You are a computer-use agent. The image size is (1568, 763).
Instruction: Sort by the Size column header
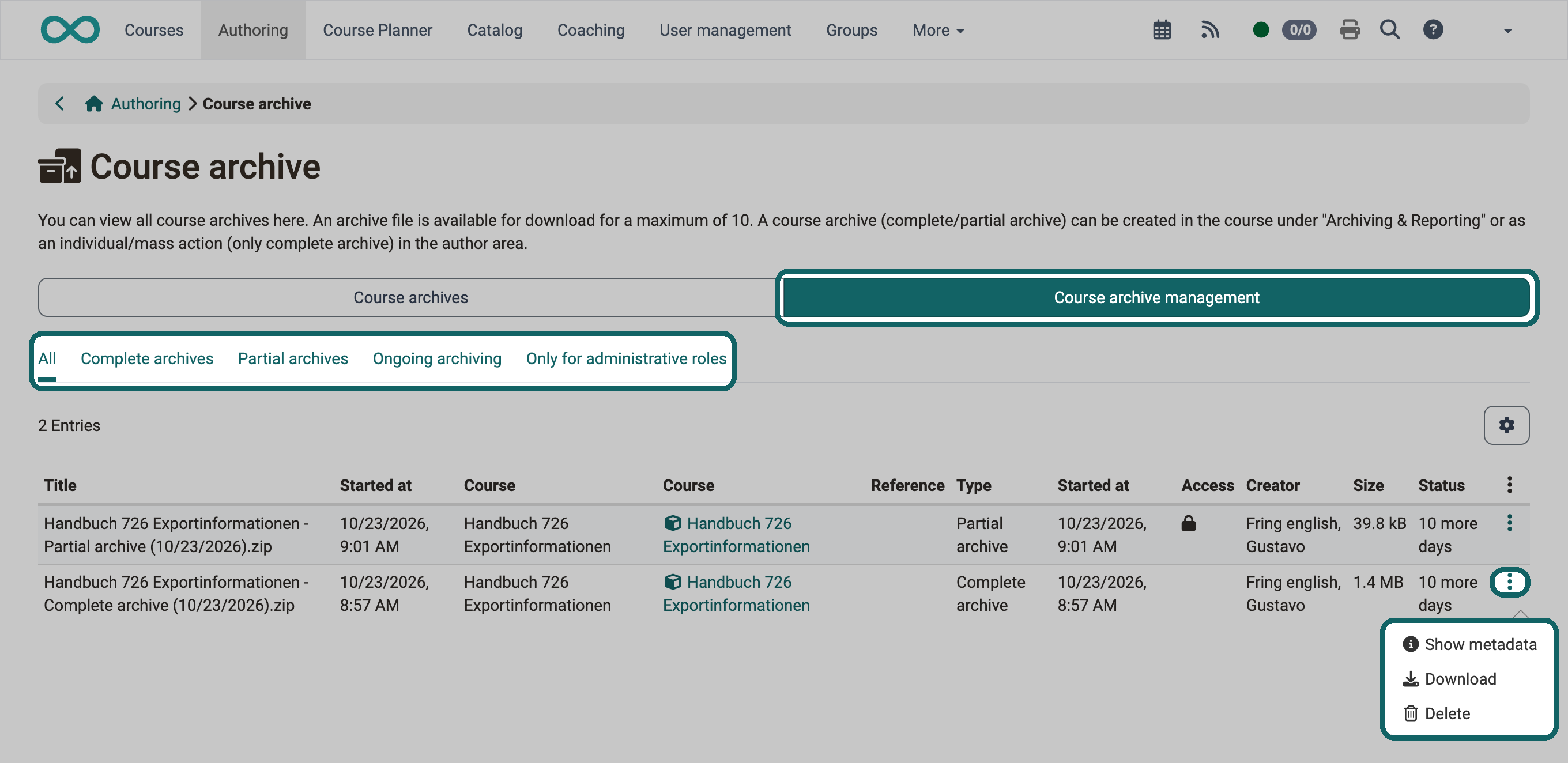pos(1368,485)
